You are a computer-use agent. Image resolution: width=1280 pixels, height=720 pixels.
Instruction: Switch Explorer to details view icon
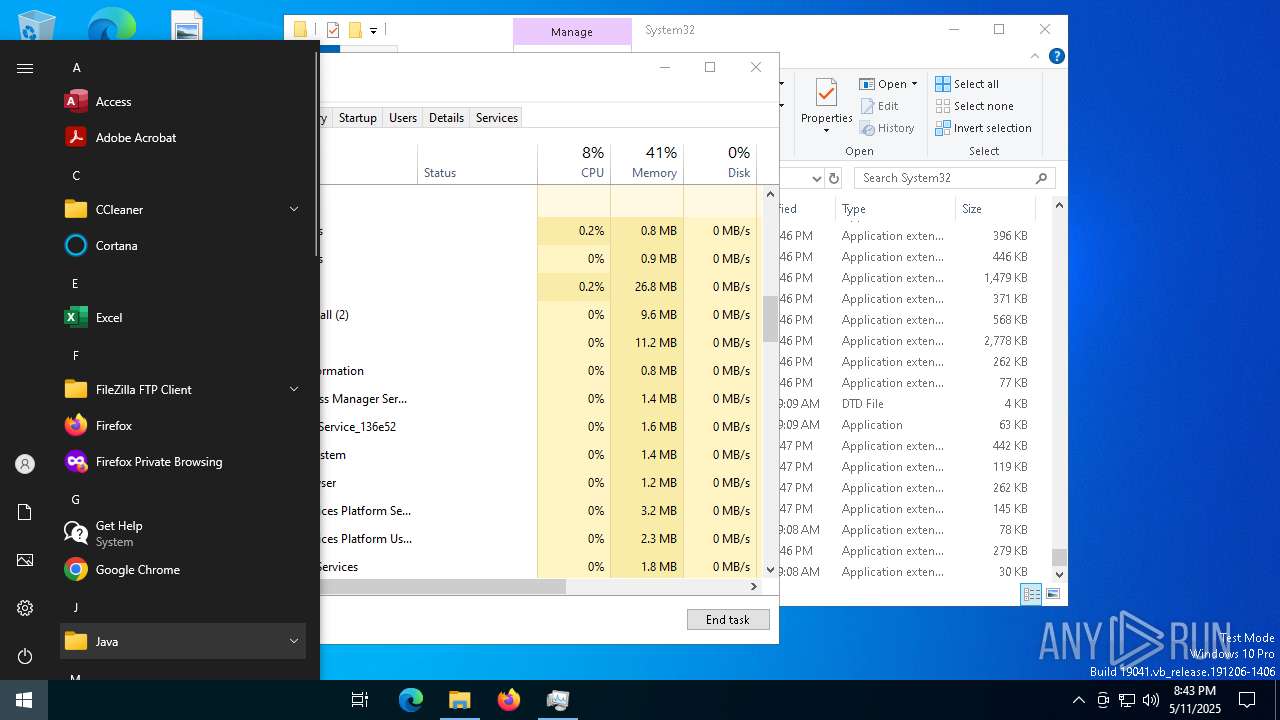(x=1031, y=594)
